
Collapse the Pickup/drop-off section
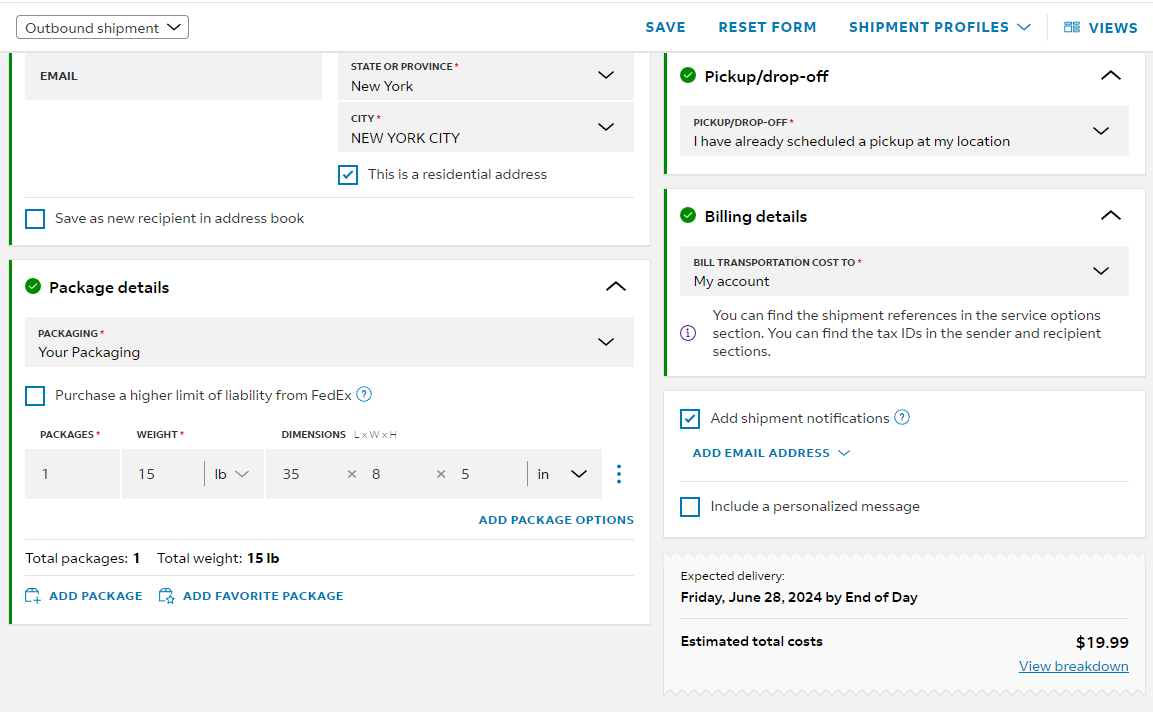point(1111,76)
